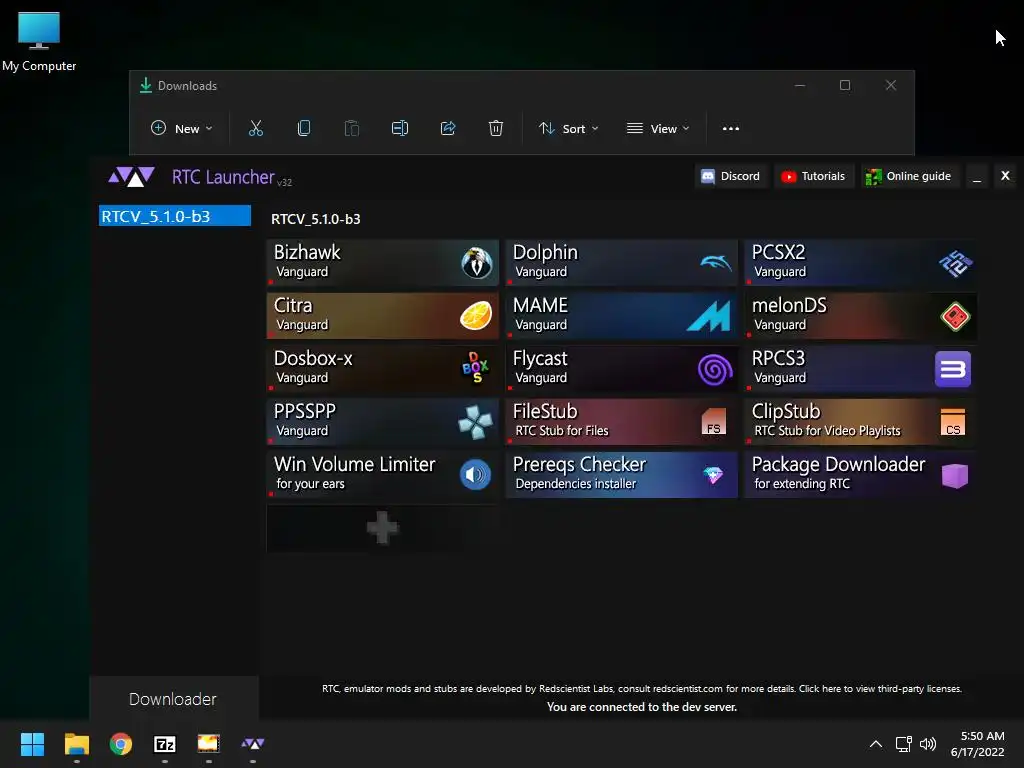Click the Flycast purple spiral icon
Image resolution: width=1024 pixels, height=768 pixels.
(715, 370)
